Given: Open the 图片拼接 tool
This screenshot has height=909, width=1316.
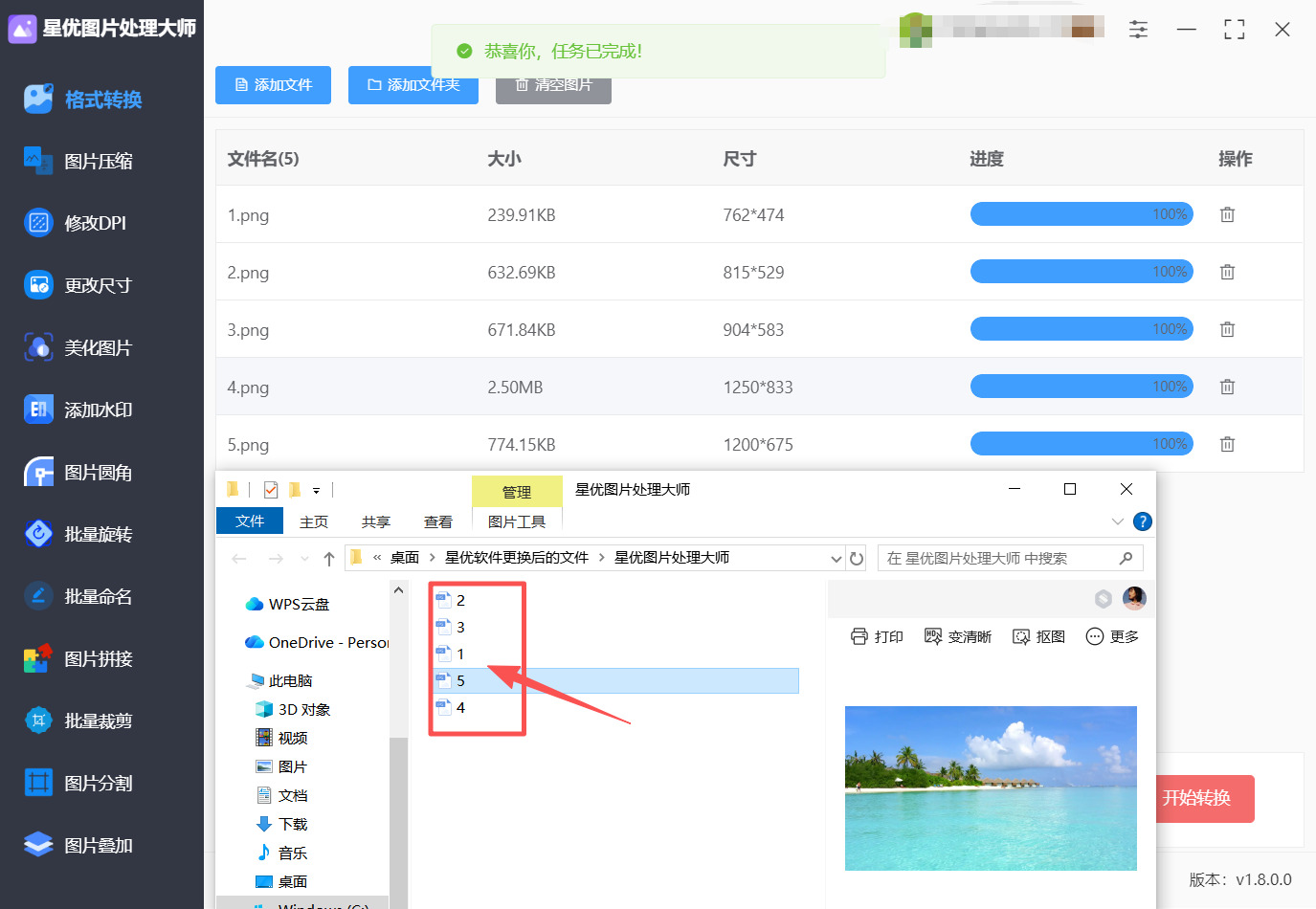Looking at the screenshot, I should [79, 658].
